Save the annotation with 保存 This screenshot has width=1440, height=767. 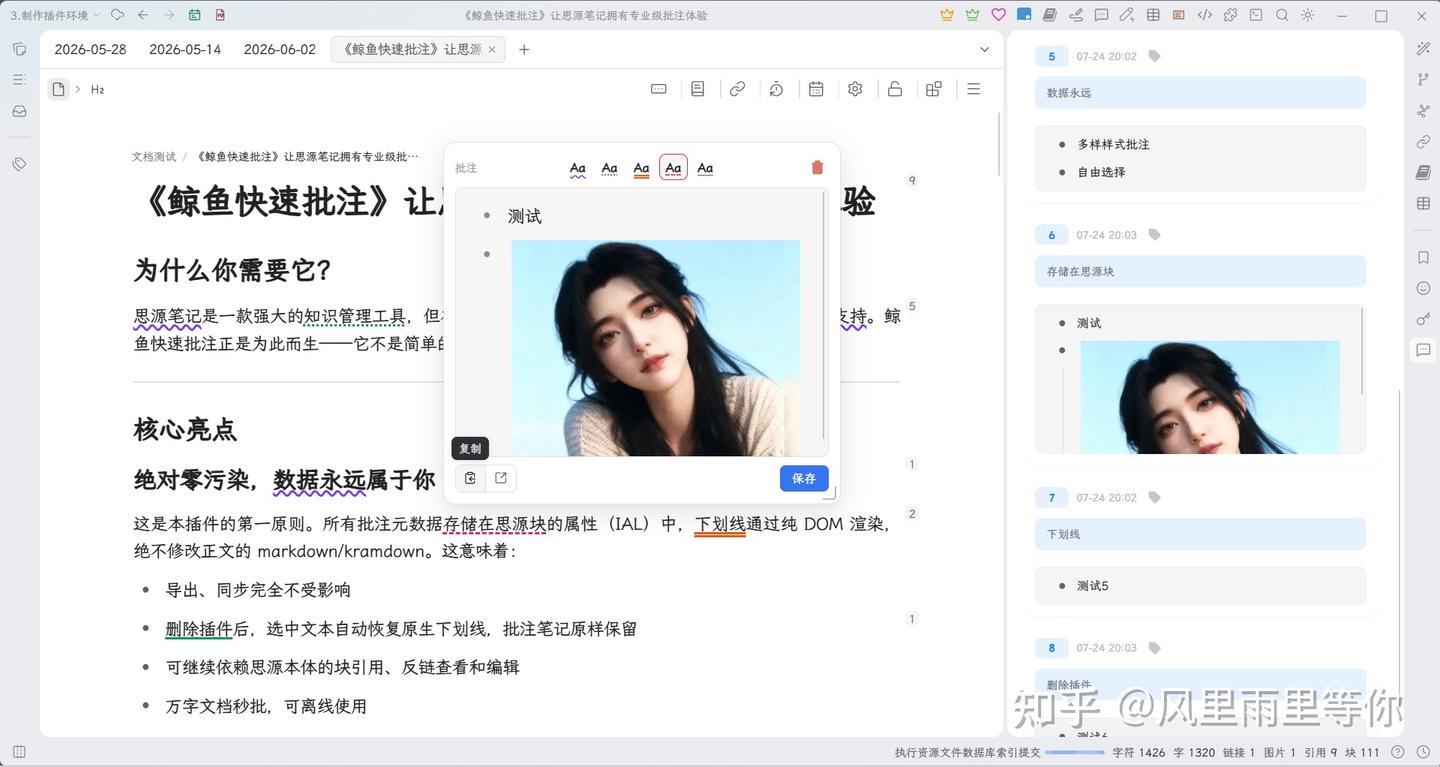[x=804, y=478]
